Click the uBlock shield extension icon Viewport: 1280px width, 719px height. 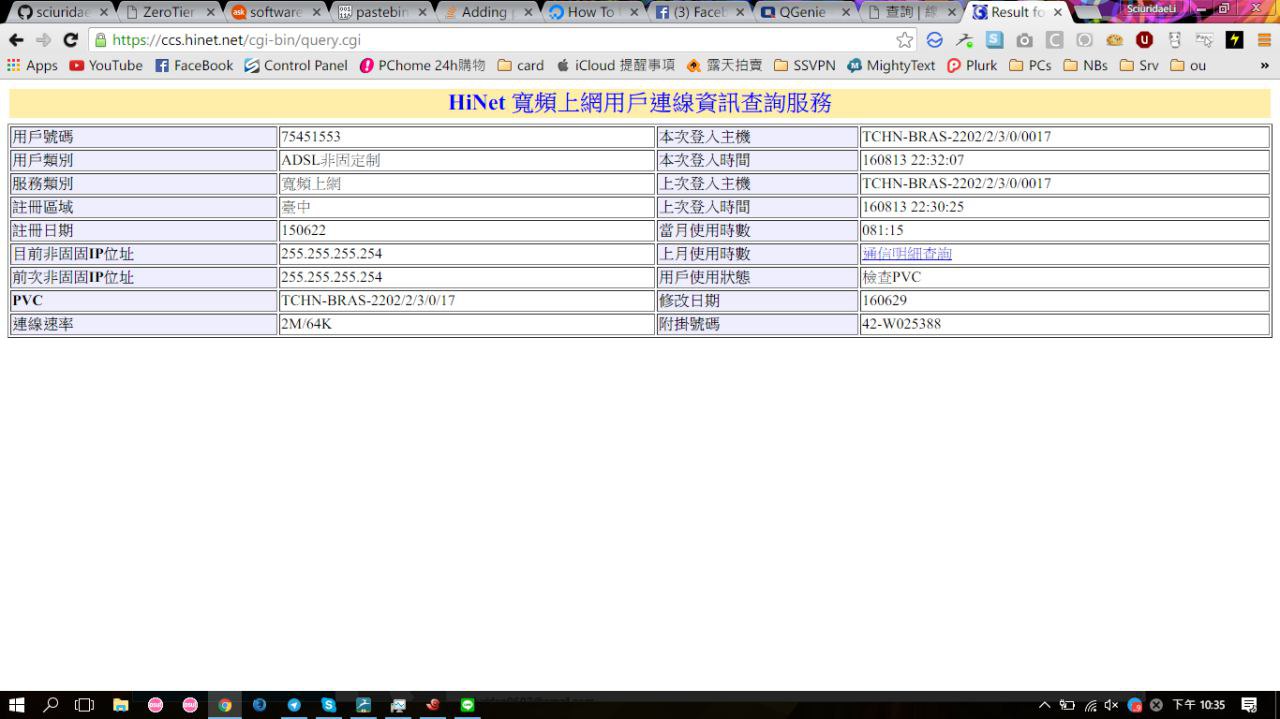[1145, 40]
